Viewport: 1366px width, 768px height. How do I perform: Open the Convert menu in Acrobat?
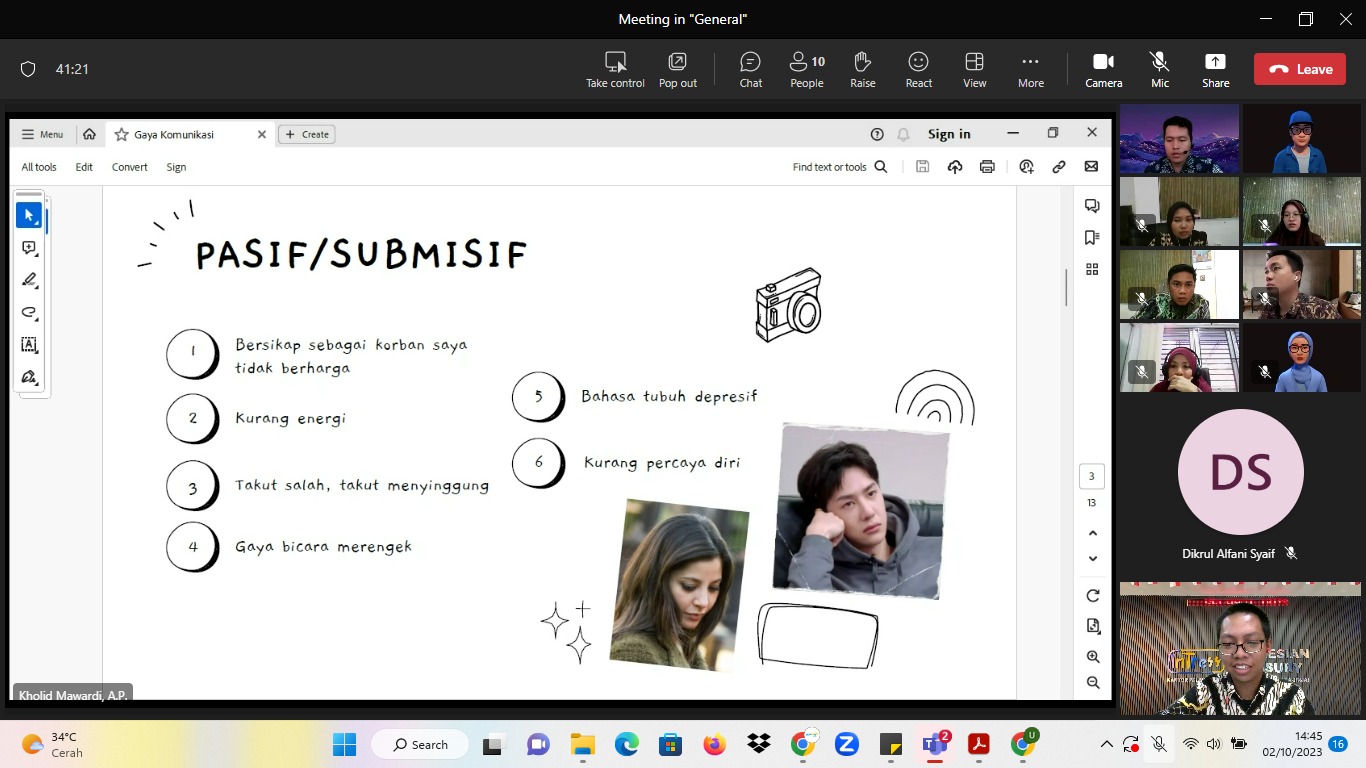pyautogui.click(x=129, y=167)
